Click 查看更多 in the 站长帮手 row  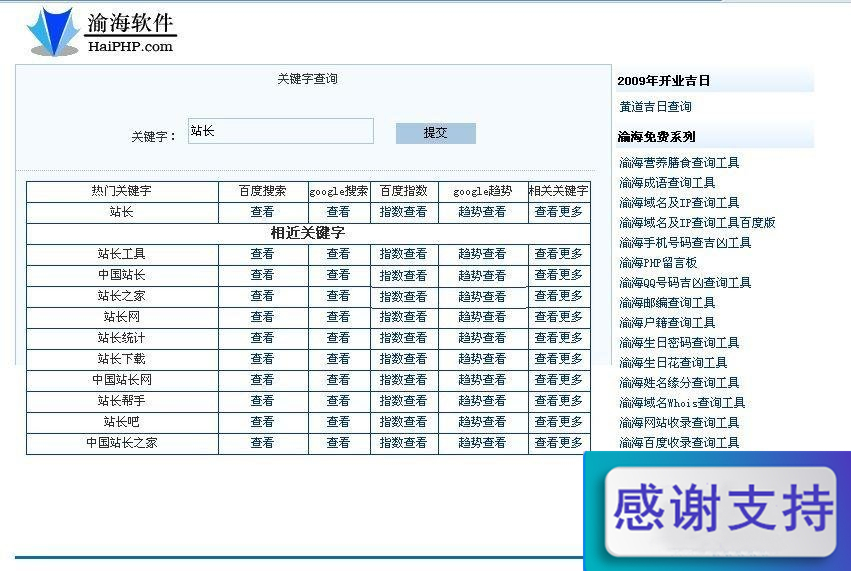point(558,401)
